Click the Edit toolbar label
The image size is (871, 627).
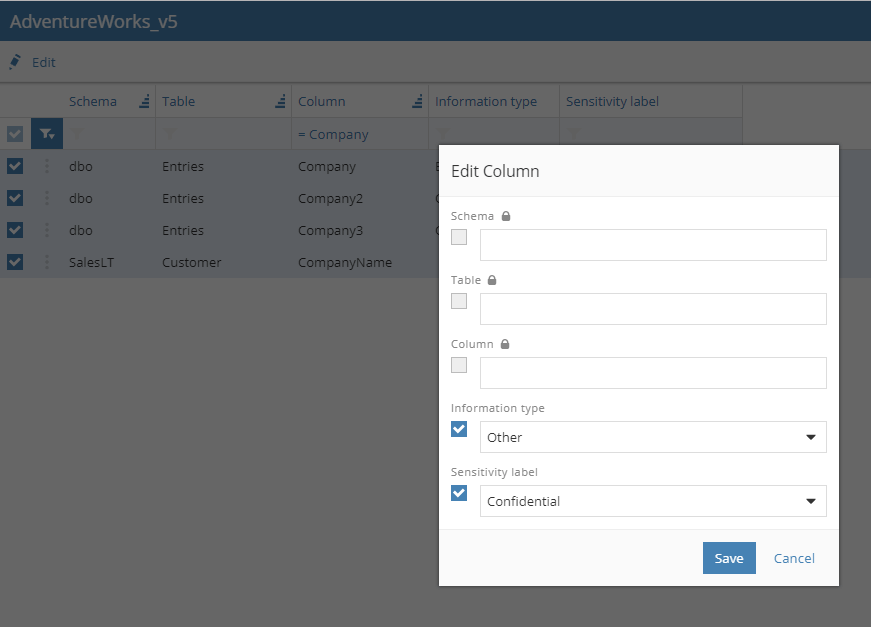(x=44, y=62)
